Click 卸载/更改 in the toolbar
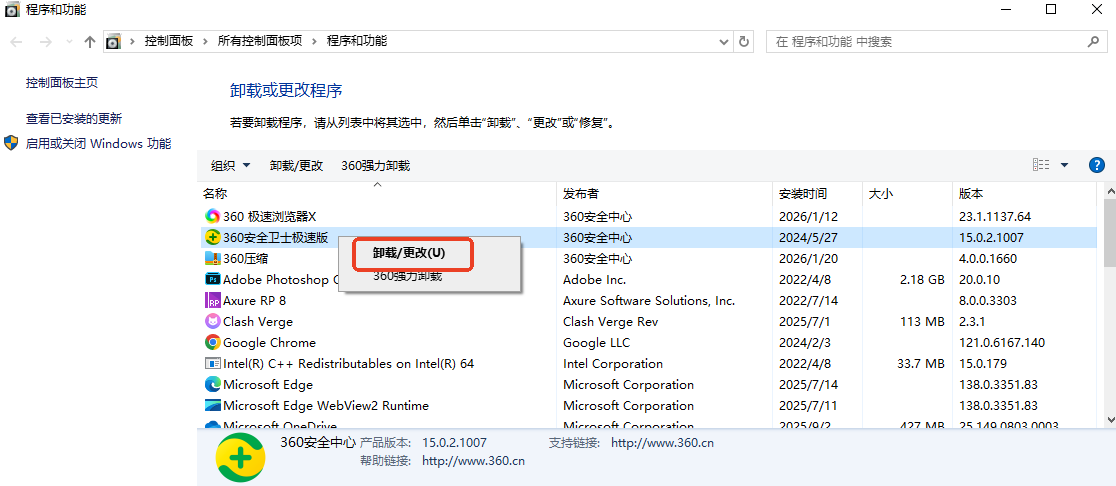The image size is (1116, 486). click(x=297, y=165)
